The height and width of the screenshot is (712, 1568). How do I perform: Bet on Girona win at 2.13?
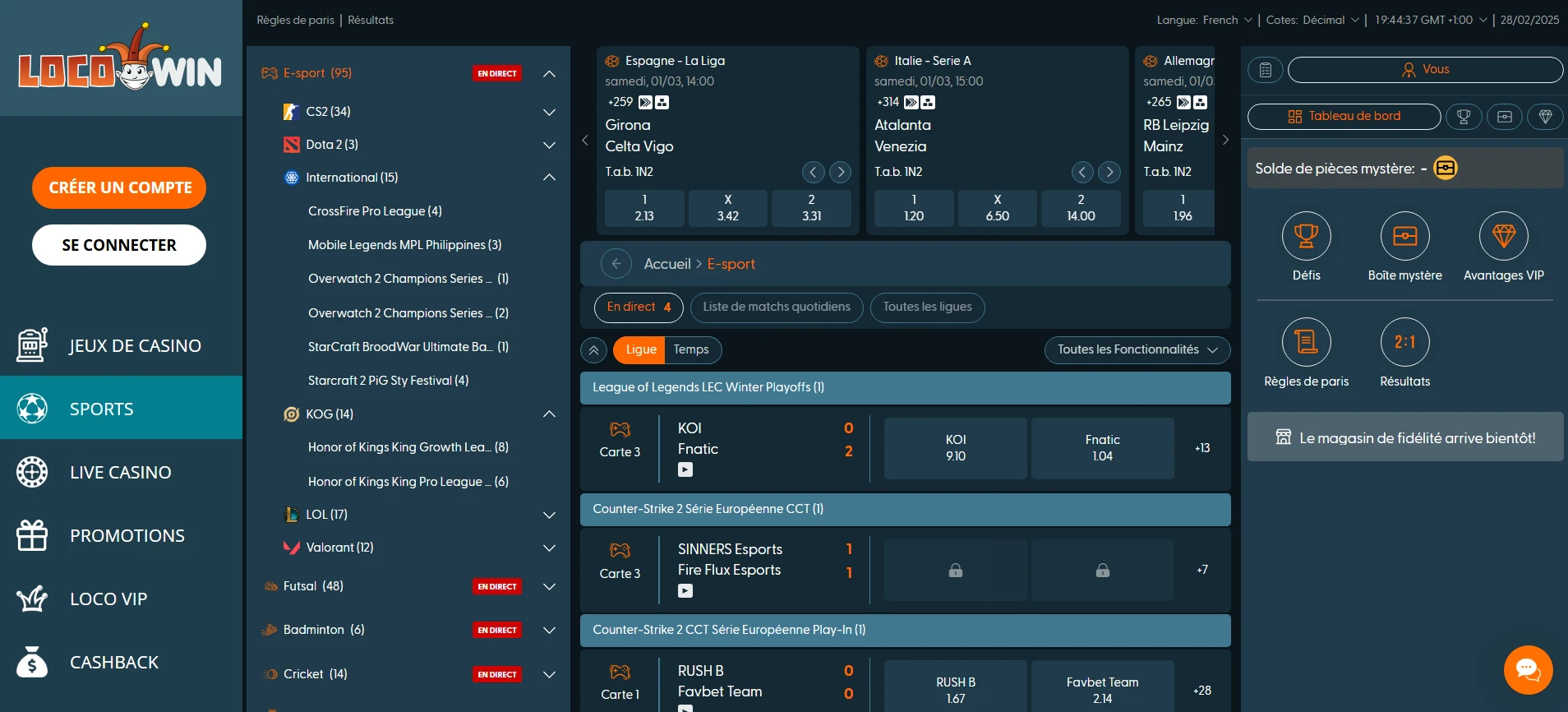coord(644,208)
